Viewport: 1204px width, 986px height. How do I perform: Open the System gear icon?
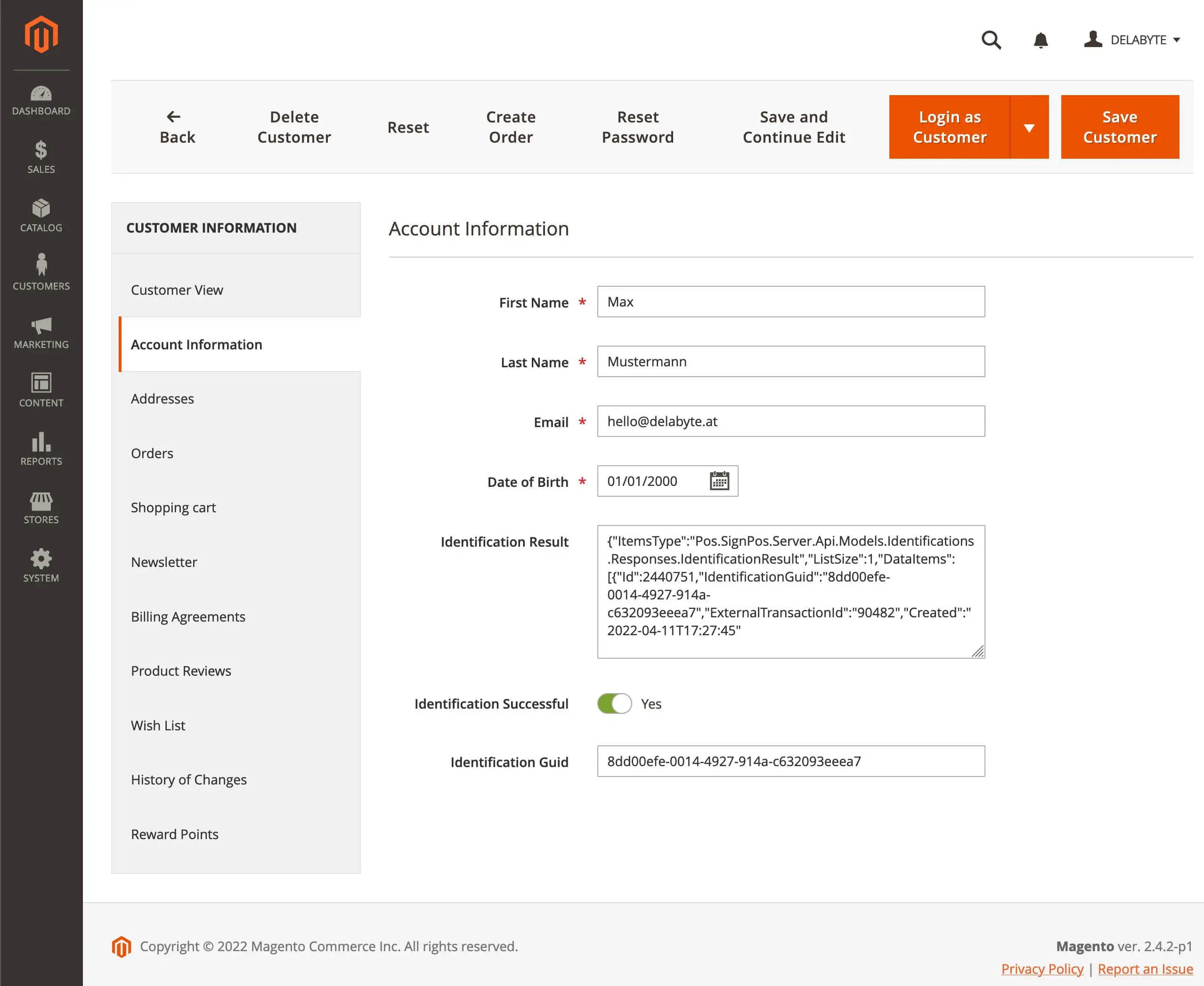(41, 566)
